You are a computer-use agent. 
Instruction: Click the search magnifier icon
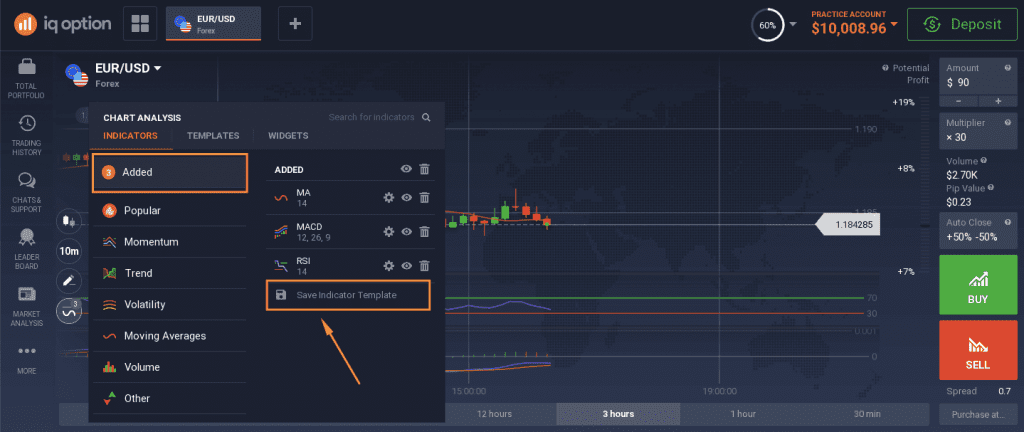coord(426,117)
